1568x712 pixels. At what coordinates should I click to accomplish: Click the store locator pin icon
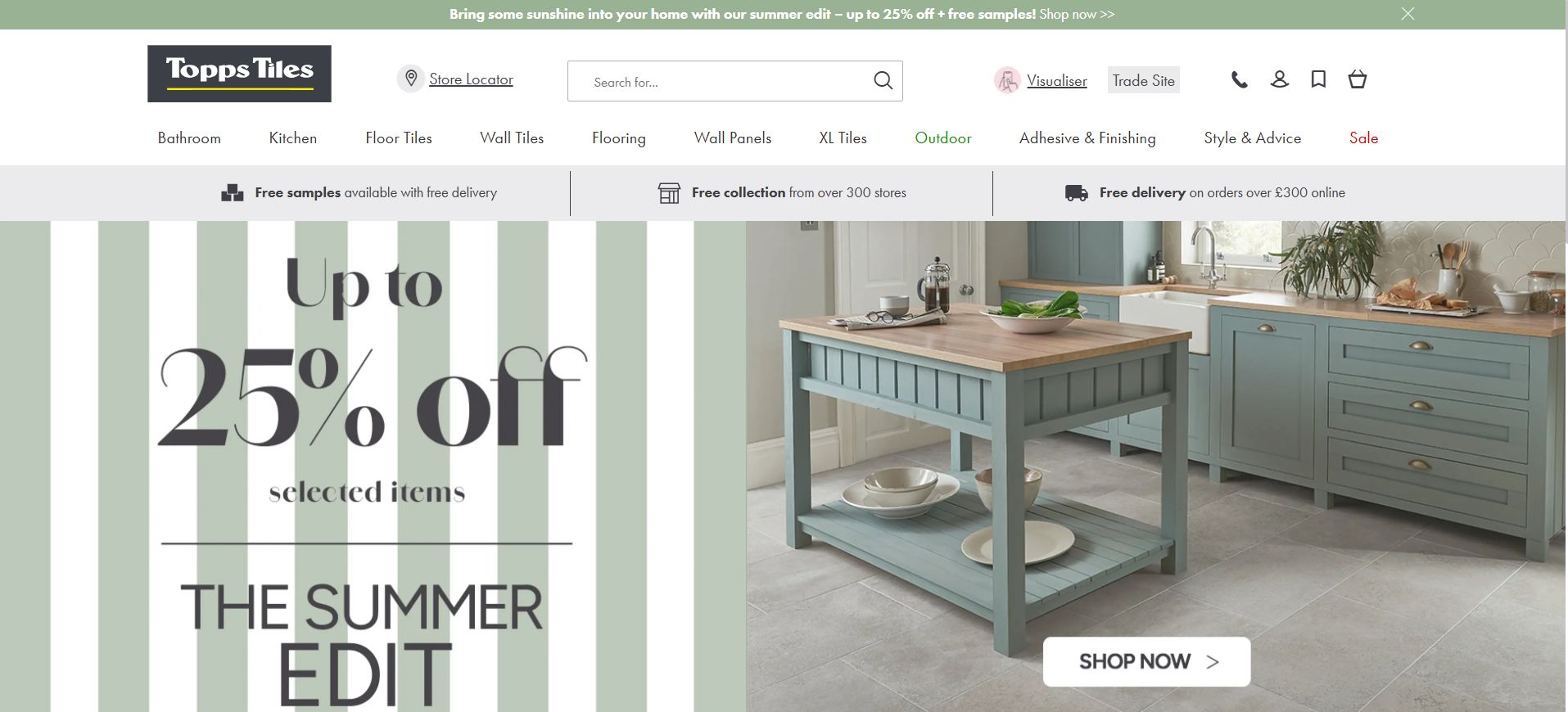pyautogui.click(x=410, y=79)
